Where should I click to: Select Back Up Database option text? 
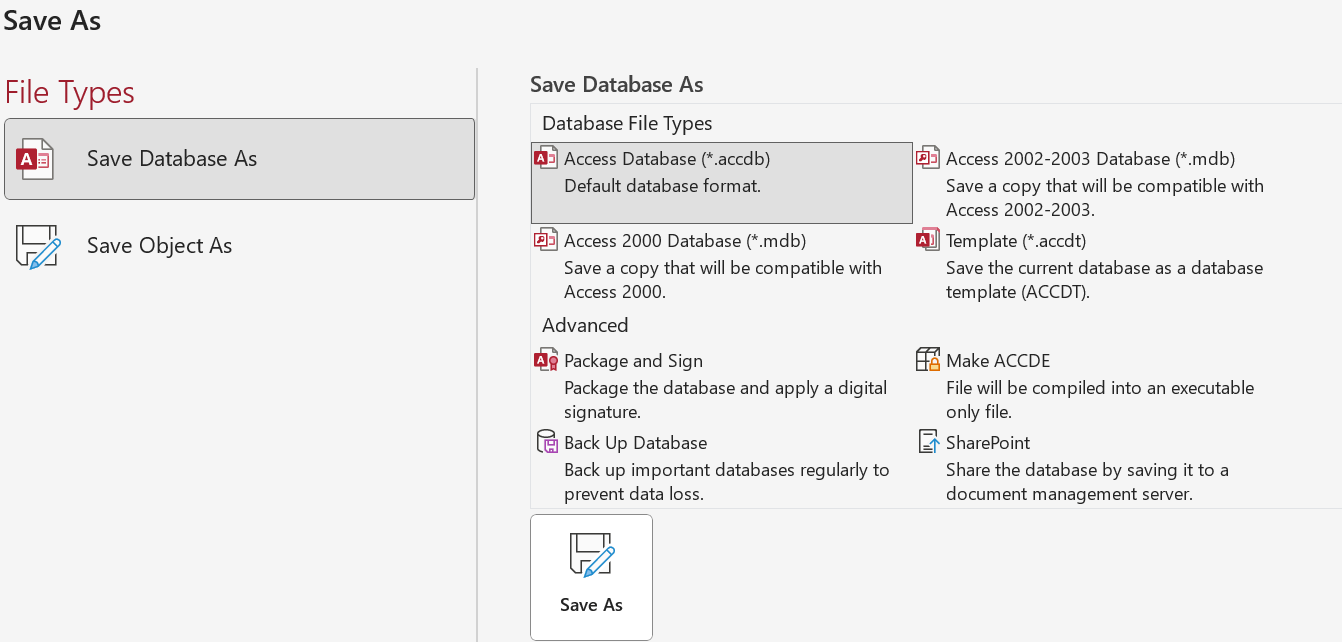pyautogui.click(x=635, y=443)
